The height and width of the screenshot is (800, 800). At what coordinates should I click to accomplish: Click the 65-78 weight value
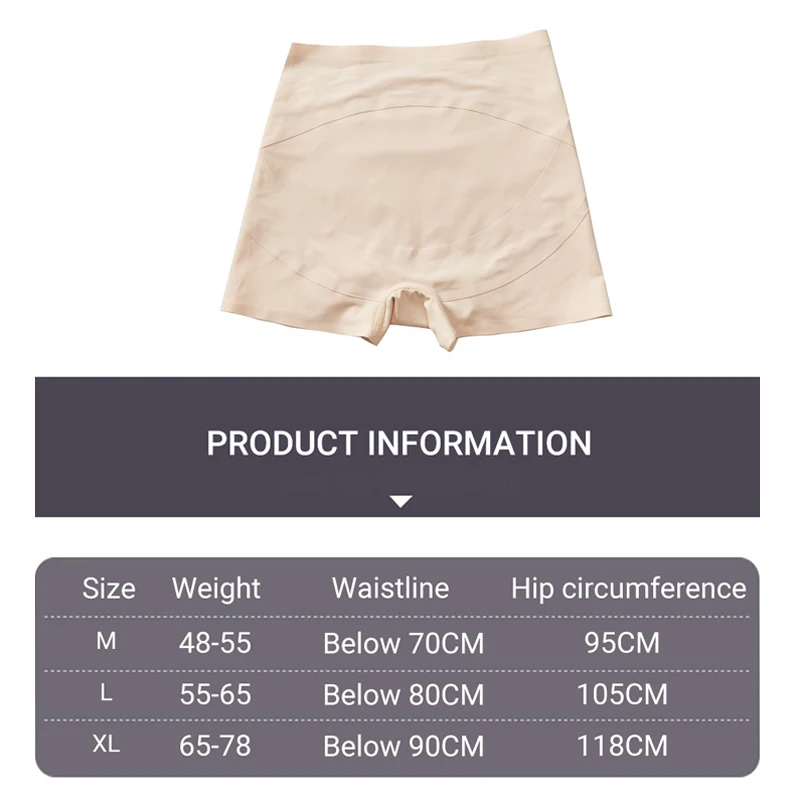tap(215, 745)
